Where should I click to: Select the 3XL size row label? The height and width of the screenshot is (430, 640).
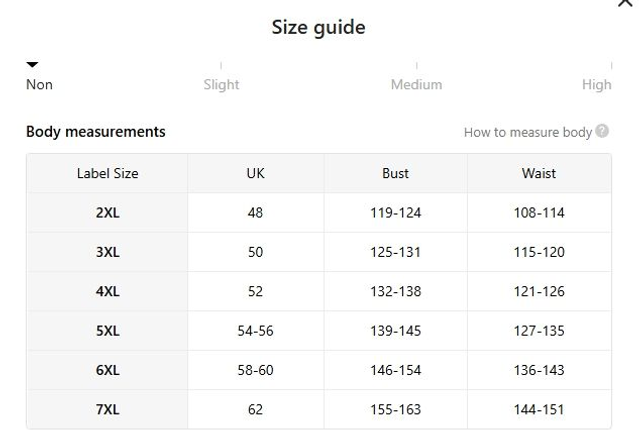107,252
